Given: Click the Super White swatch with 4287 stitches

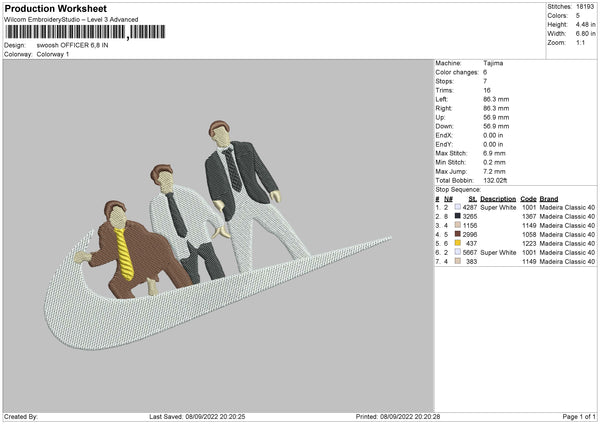Looking at the screenshot, I should tap(457, 207).
